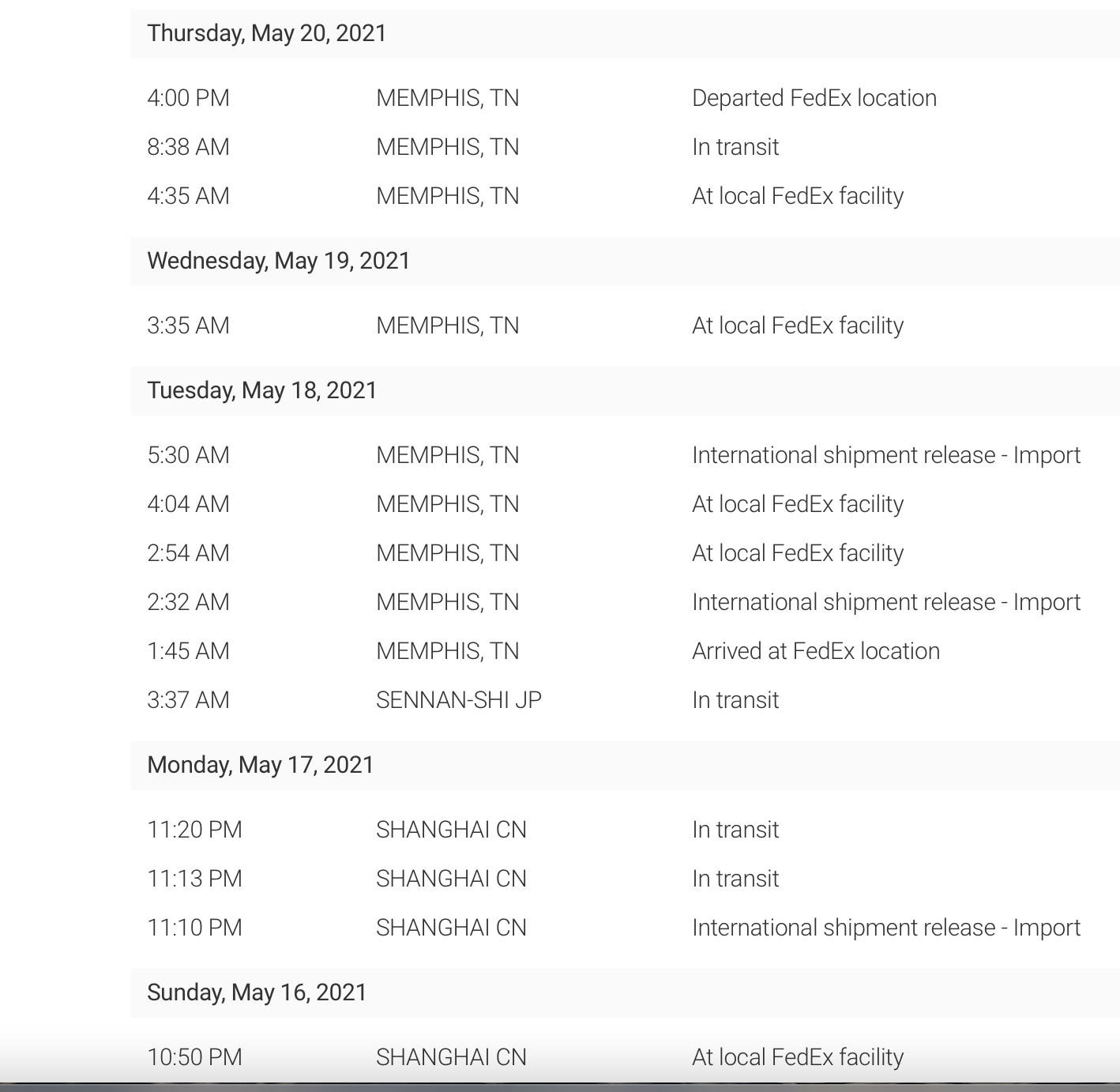1120x1092 pixels.
Task: Click the 4:00 PM timestamp
Action: (x=188, y=98)
